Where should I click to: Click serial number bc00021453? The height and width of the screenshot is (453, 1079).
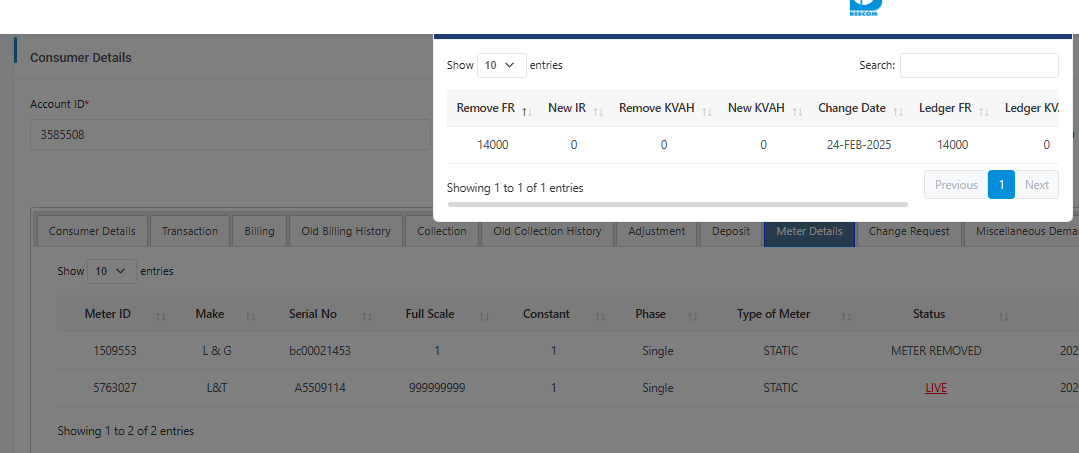pos(320,350)
